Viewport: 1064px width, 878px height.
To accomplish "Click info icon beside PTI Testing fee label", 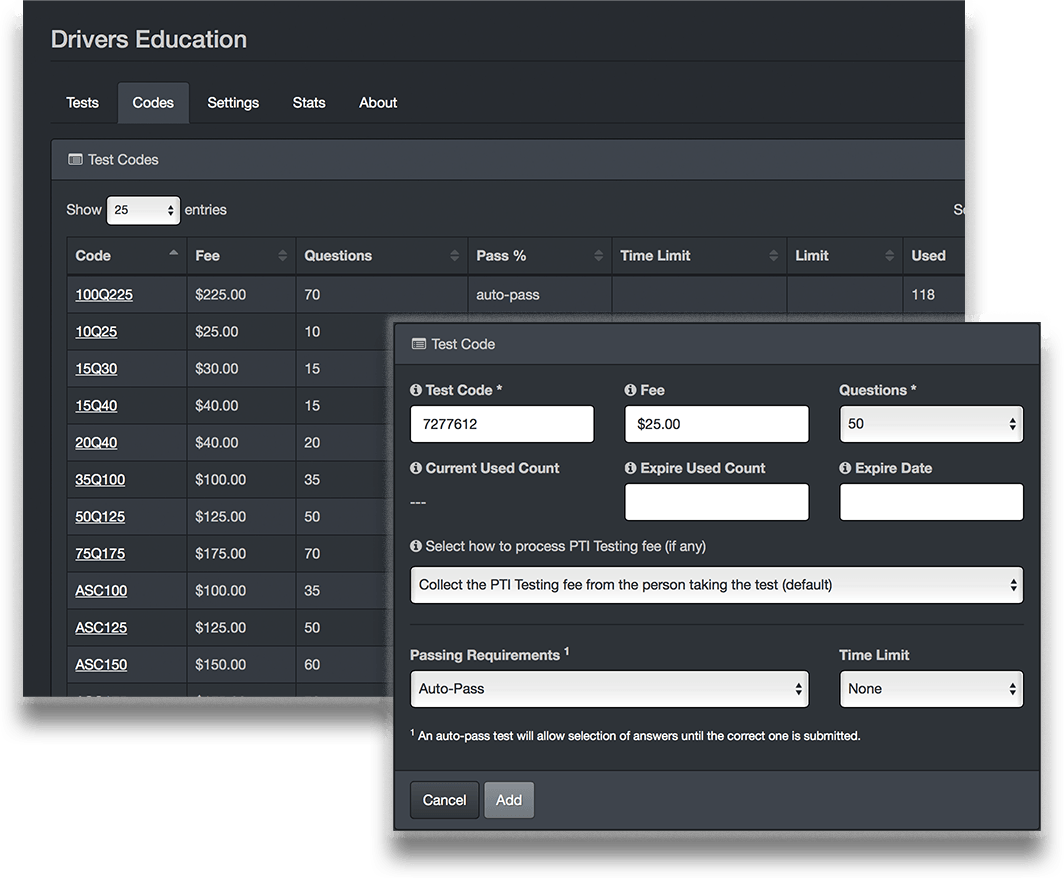I will point(416,546).
